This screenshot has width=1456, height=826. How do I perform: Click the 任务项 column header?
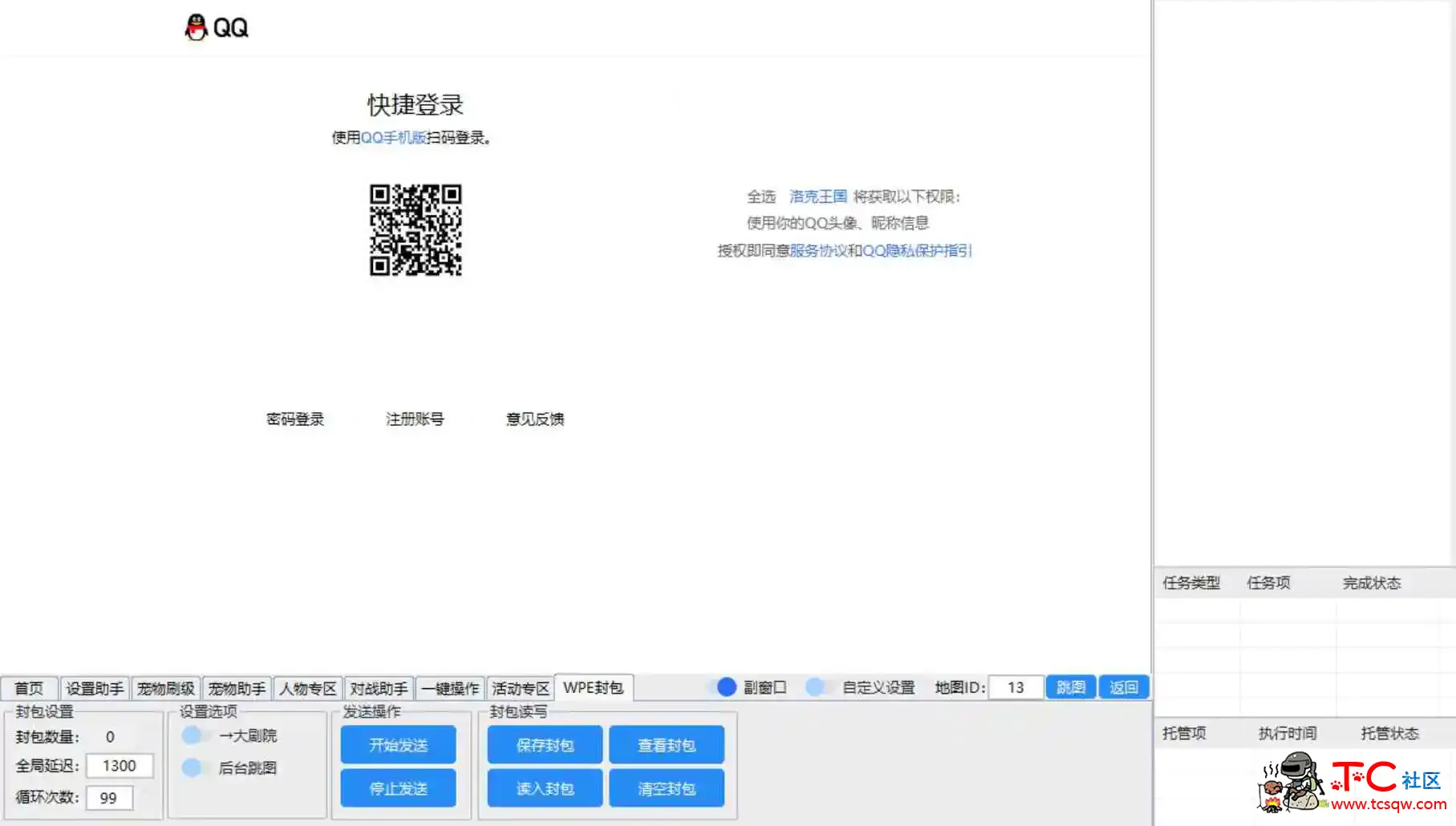(x=1268, y=583)
